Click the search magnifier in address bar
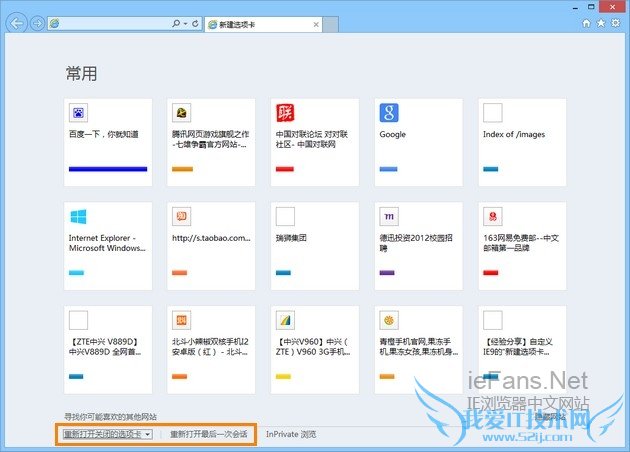This screenshot has height=452, width=630. (x=176, y=24)
